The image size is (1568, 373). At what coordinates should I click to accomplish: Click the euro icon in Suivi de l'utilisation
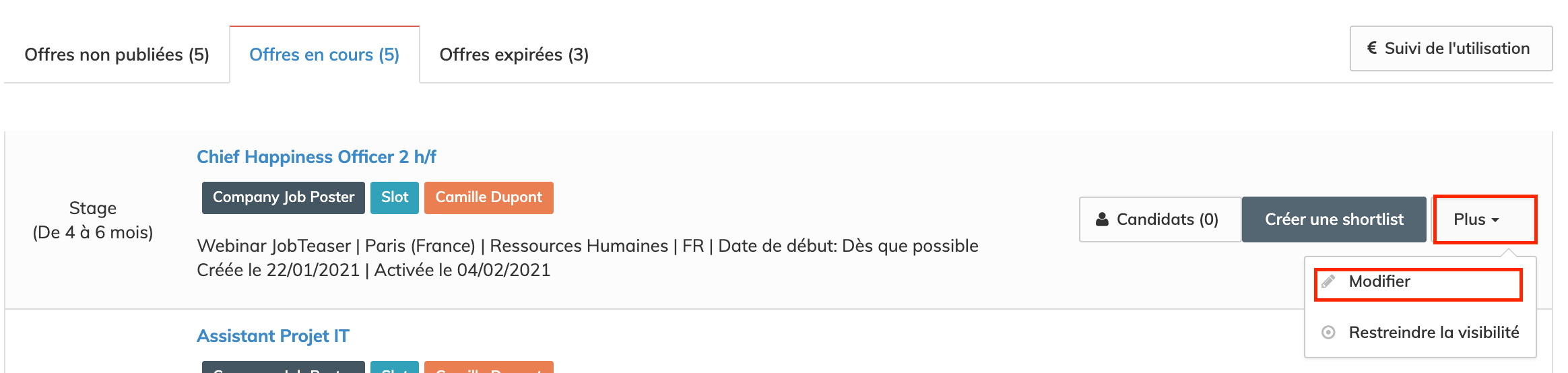coord(1371,48)
